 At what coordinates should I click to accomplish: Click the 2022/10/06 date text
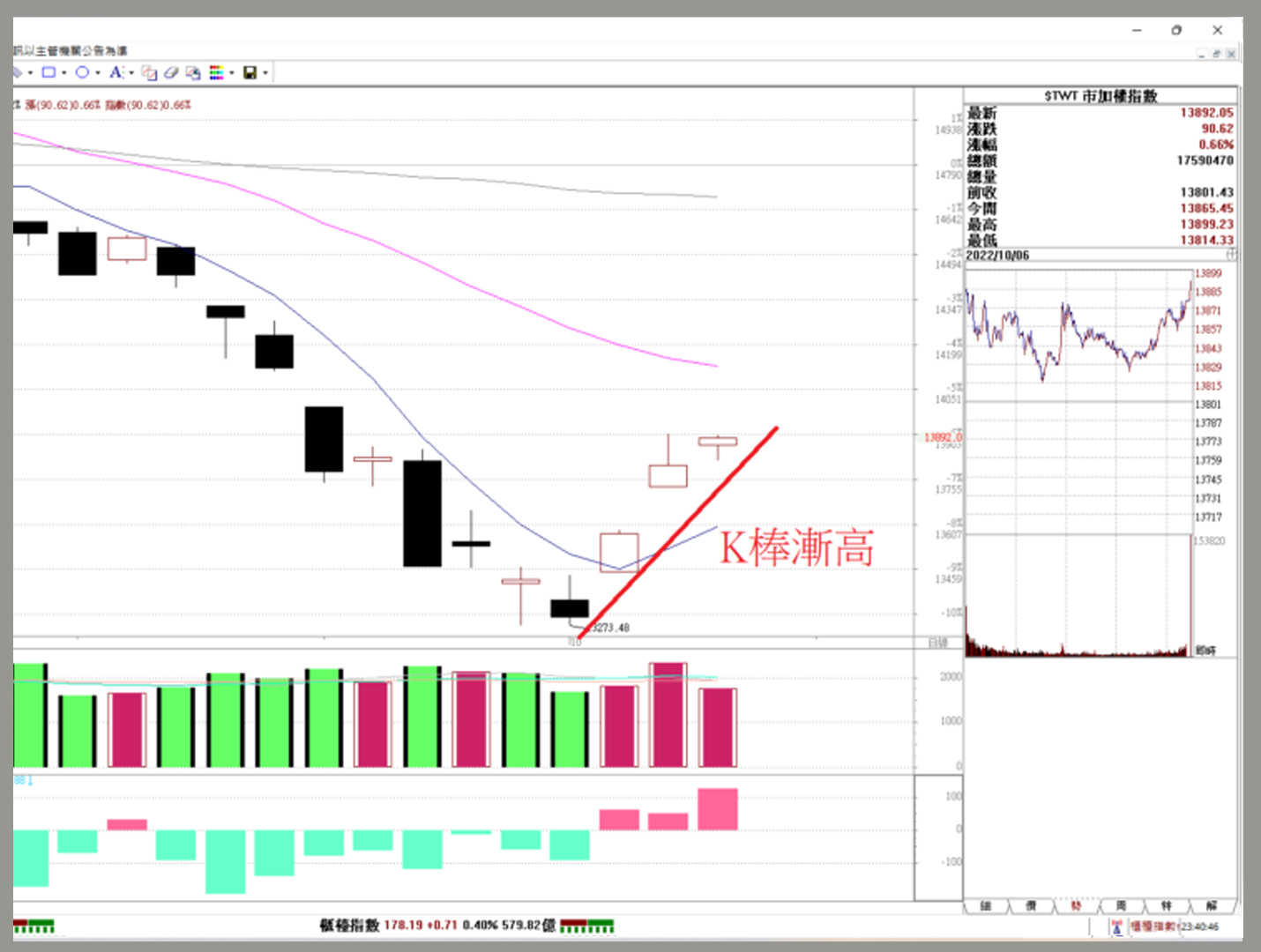pyautogui.click(x=997, y=256)
